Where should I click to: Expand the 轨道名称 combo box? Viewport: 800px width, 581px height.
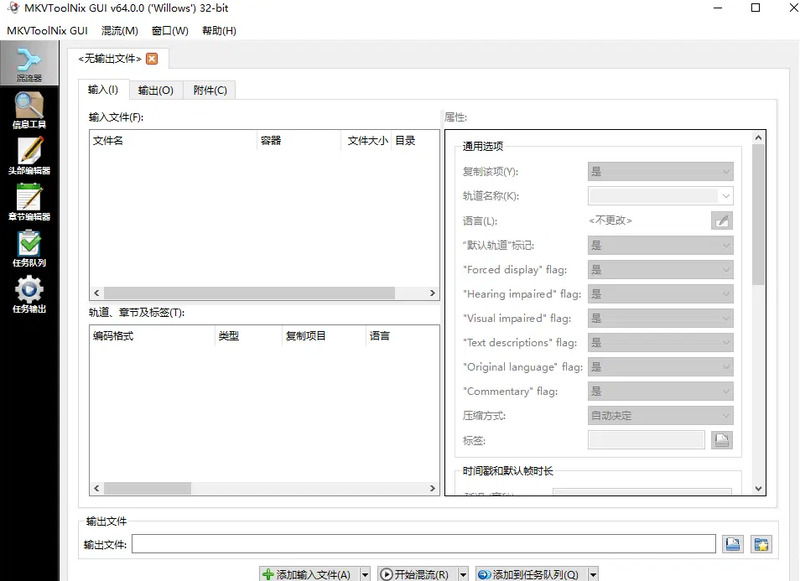coord(725,196)
